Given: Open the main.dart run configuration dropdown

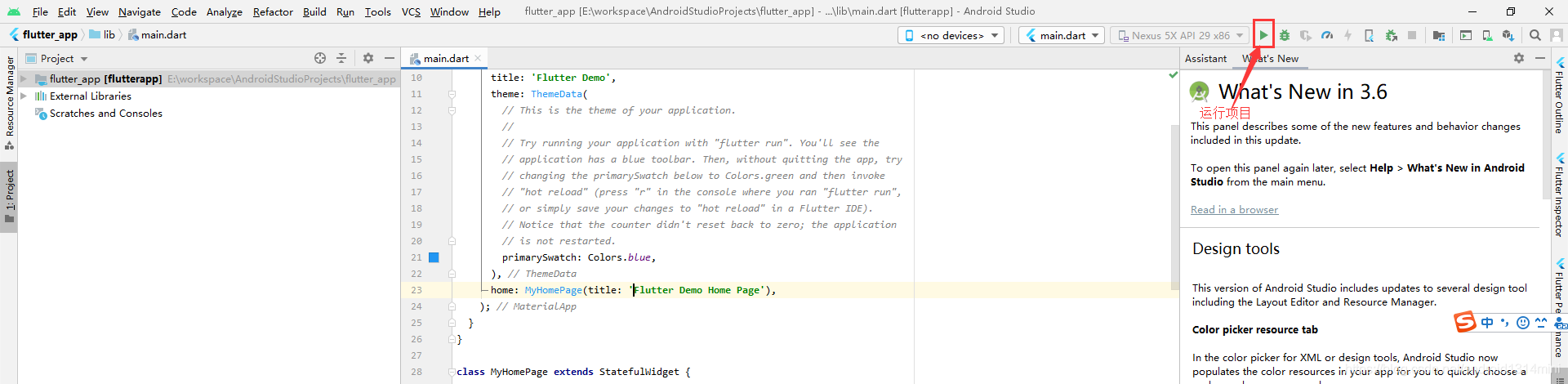Looking at the screenshot, I should pos(1062,35).
